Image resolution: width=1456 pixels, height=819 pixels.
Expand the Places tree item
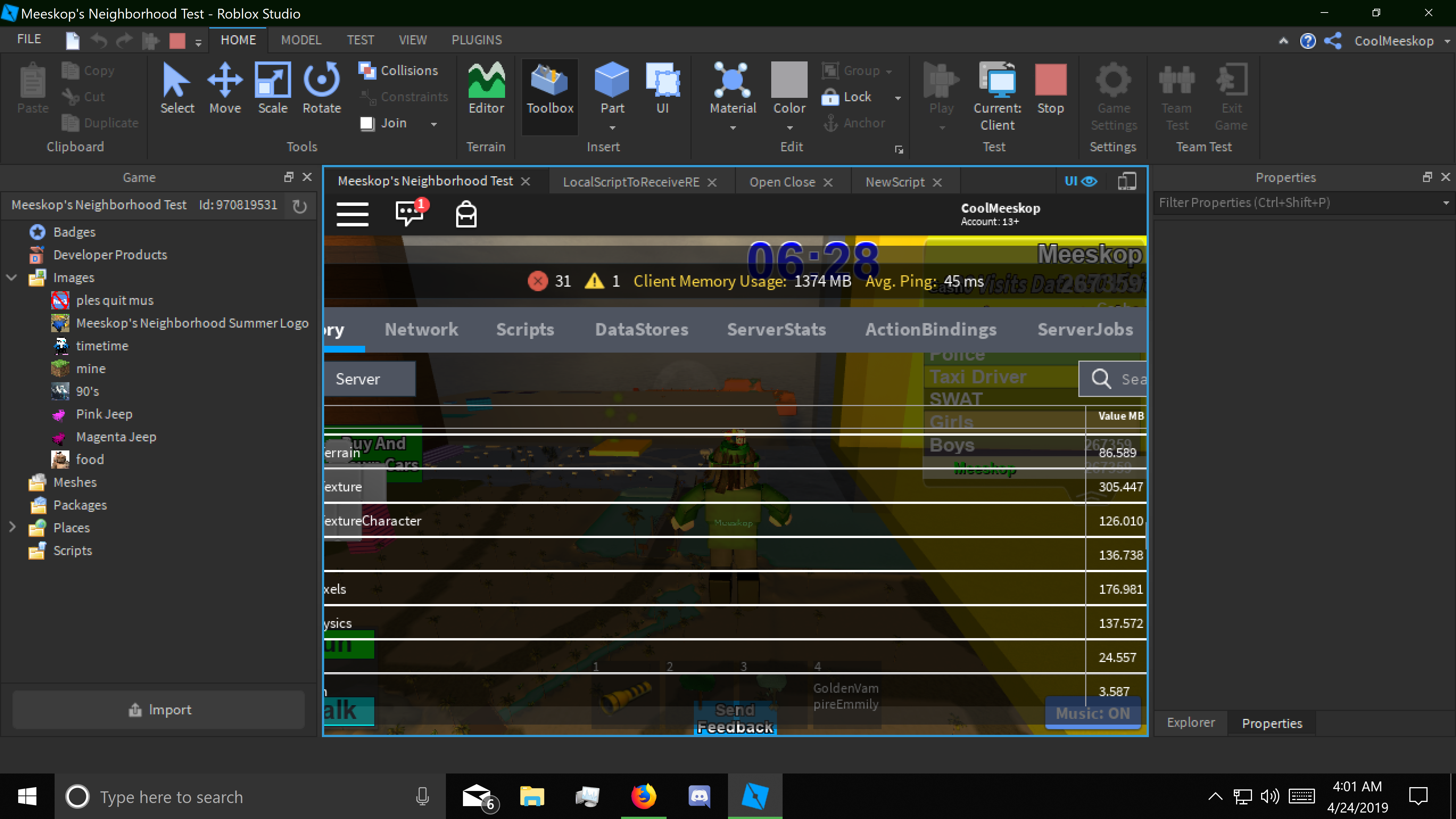click(x=13, y=527)
